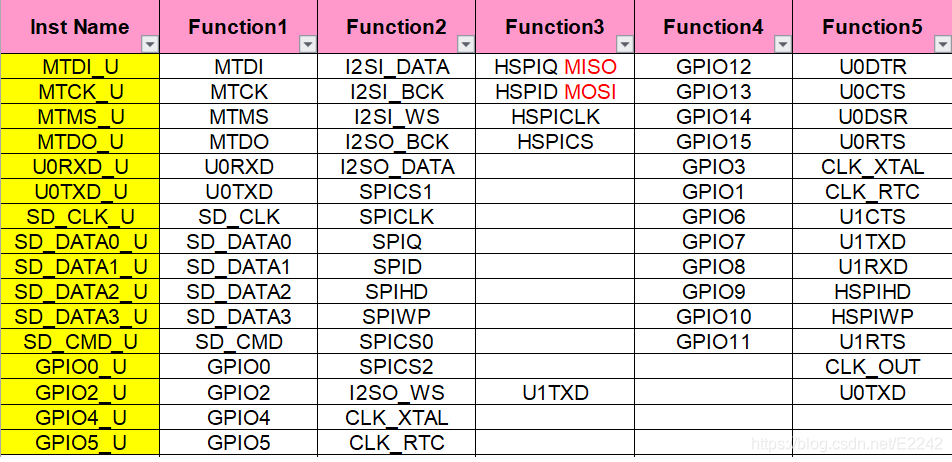
Task: Click the GPIO12 cell in Function4
Action: pyautogui.click(x=713, y=67)
